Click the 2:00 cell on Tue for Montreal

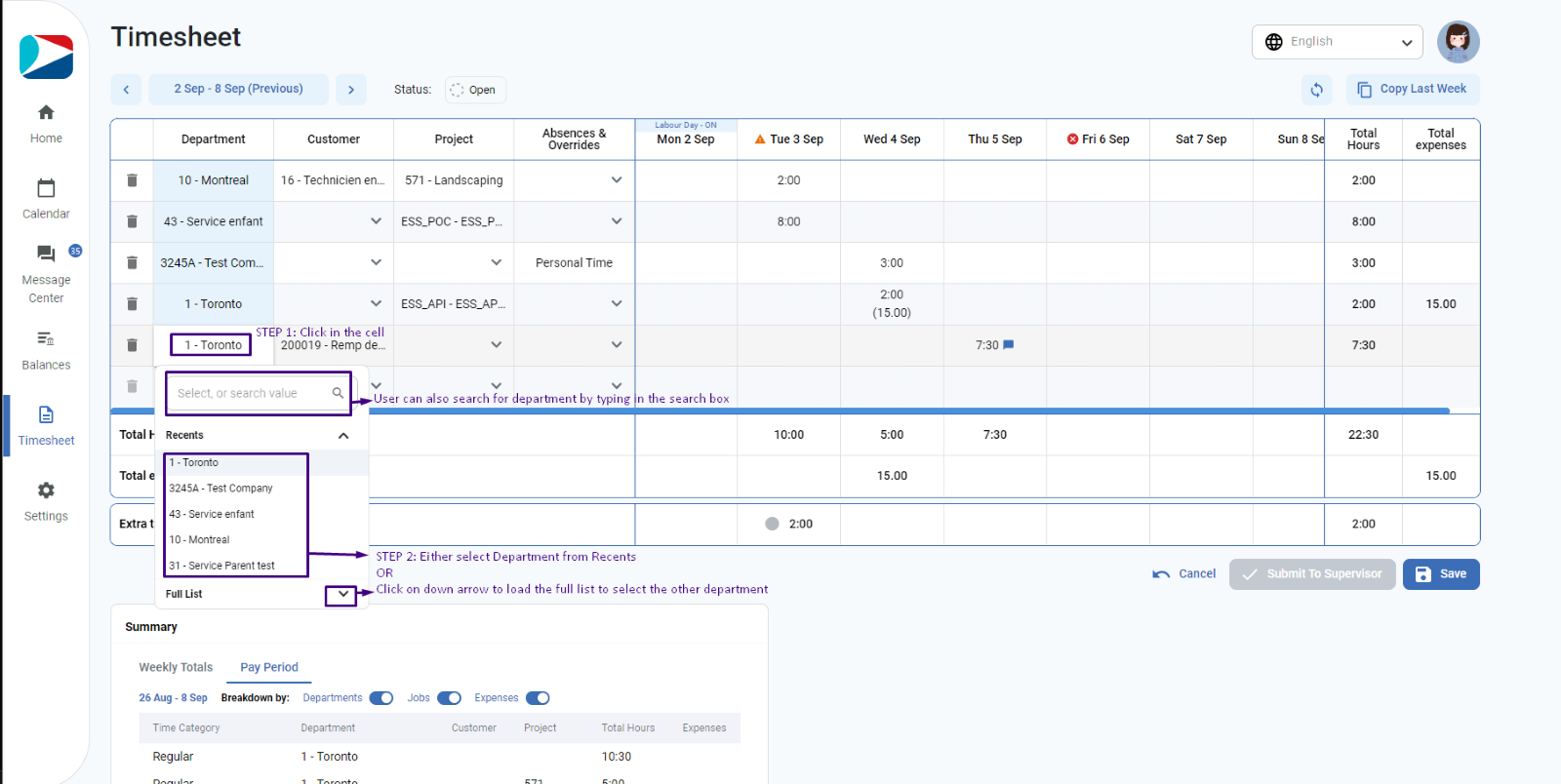(x=788, y=180)
